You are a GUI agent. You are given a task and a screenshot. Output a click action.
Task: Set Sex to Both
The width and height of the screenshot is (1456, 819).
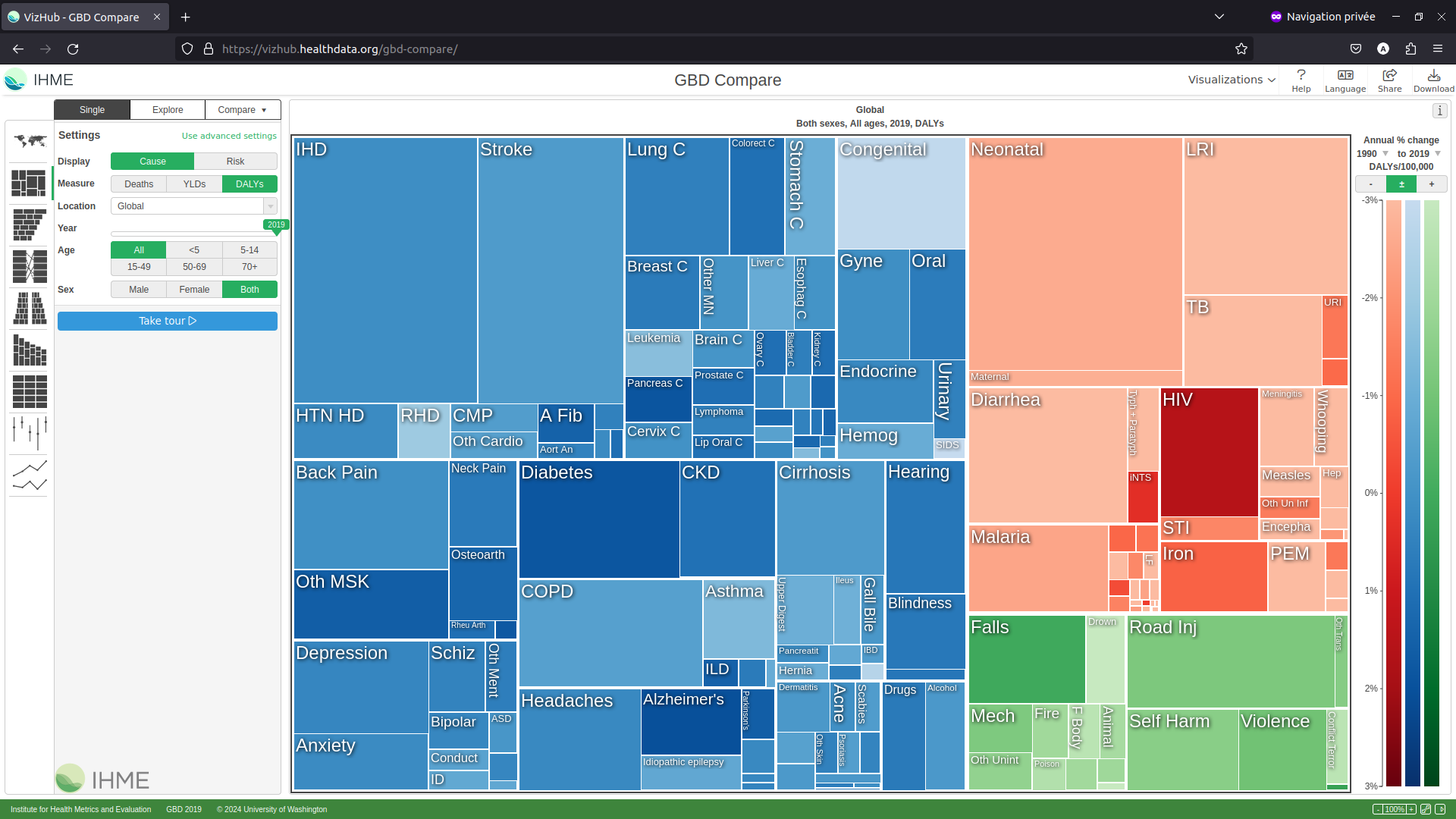coord(249,290)
